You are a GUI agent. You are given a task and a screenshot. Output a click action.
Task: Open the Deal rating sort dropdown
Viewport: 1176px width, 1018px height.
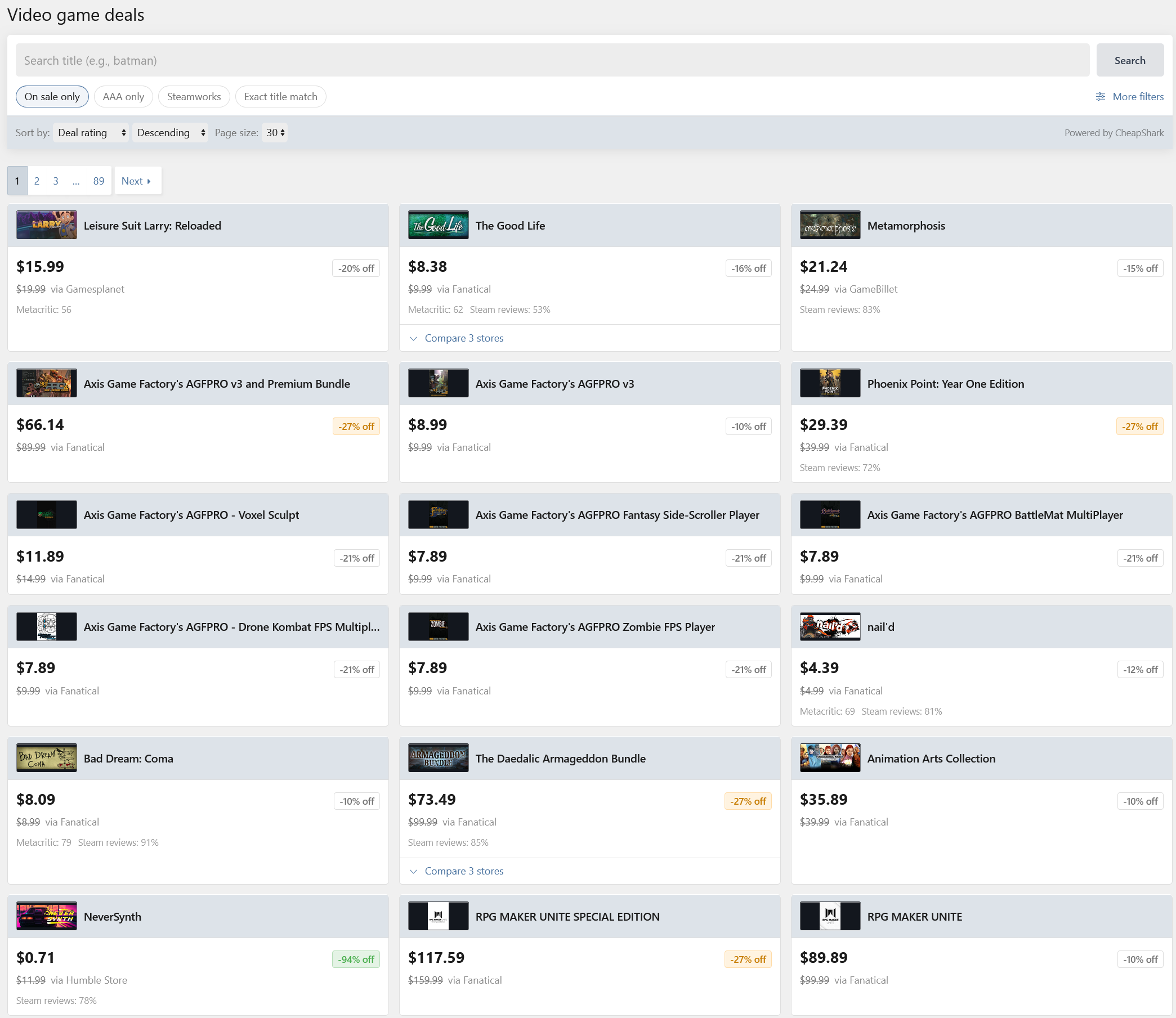point(91,132)
